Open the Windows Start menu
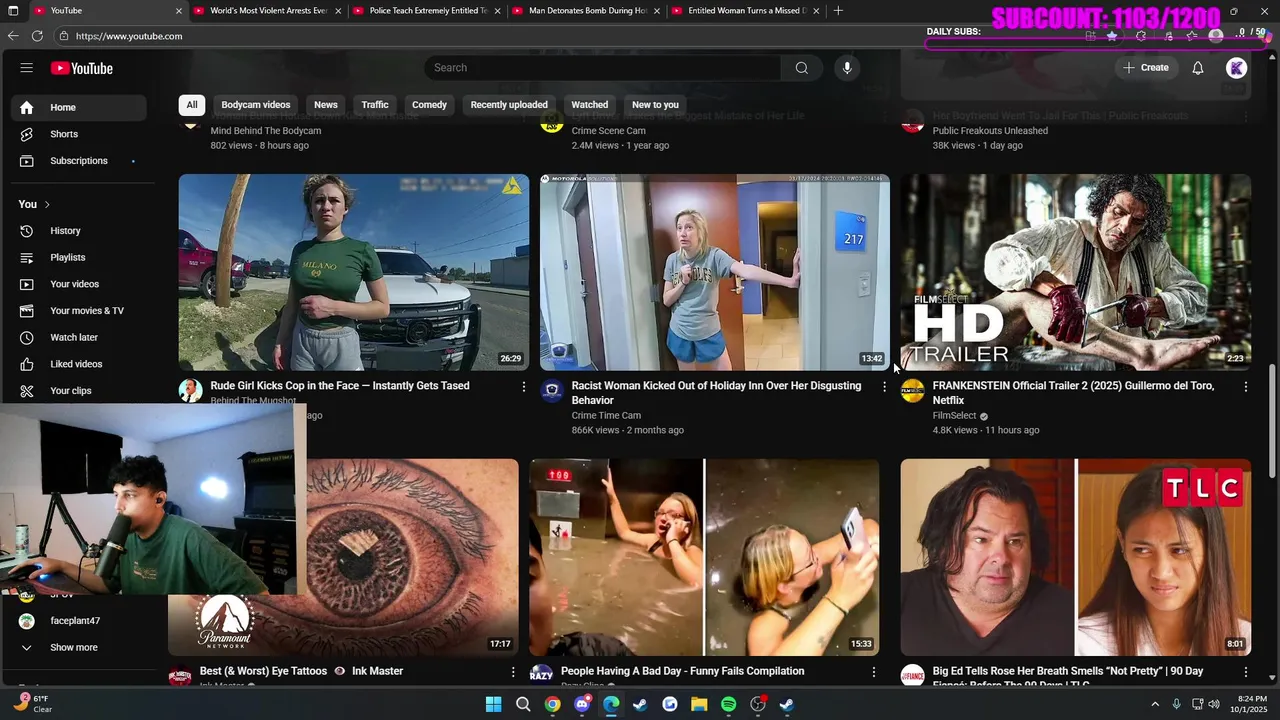The height and width of the screenshot is (720, 1280). pos(493,704)
